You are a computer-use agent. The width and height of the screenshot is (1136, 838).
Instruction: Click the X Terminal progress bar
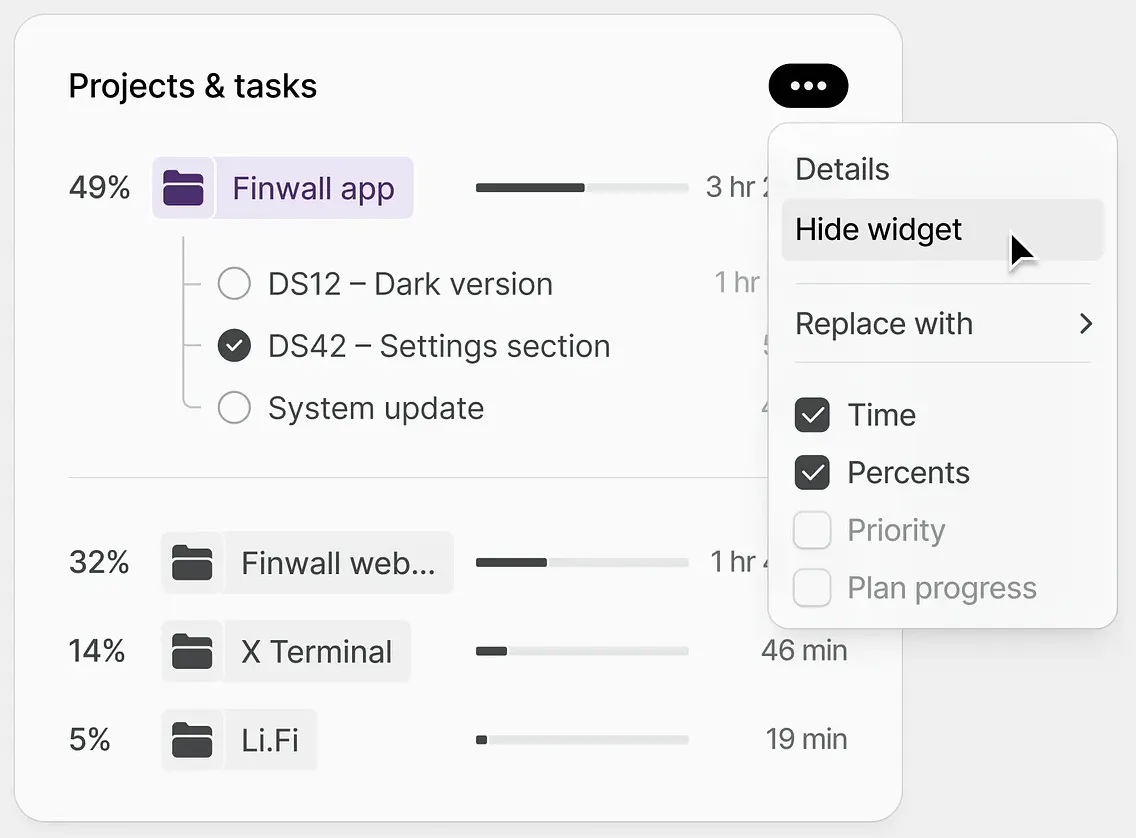click(582, 651)
